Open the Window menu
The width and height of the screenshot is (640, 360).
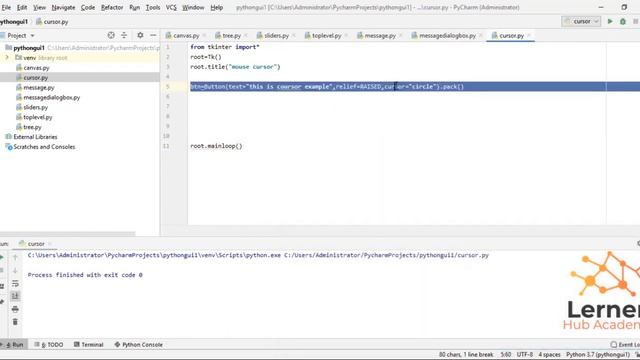193,7
